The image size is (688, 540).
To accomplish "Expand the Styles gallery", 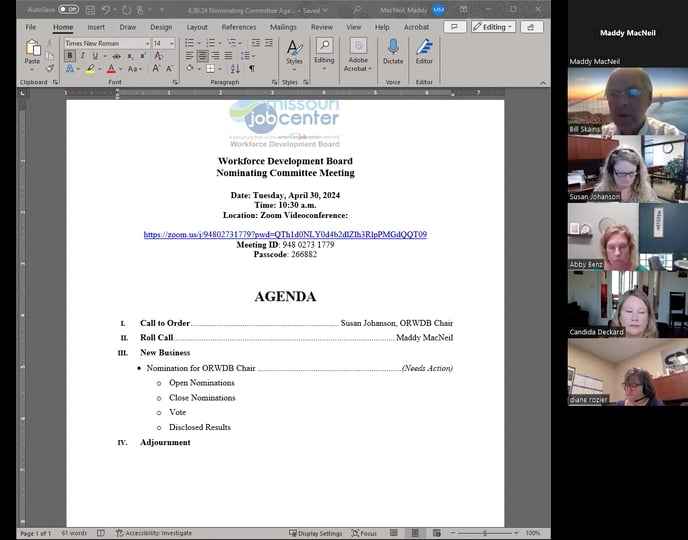I will coord(294,55).
